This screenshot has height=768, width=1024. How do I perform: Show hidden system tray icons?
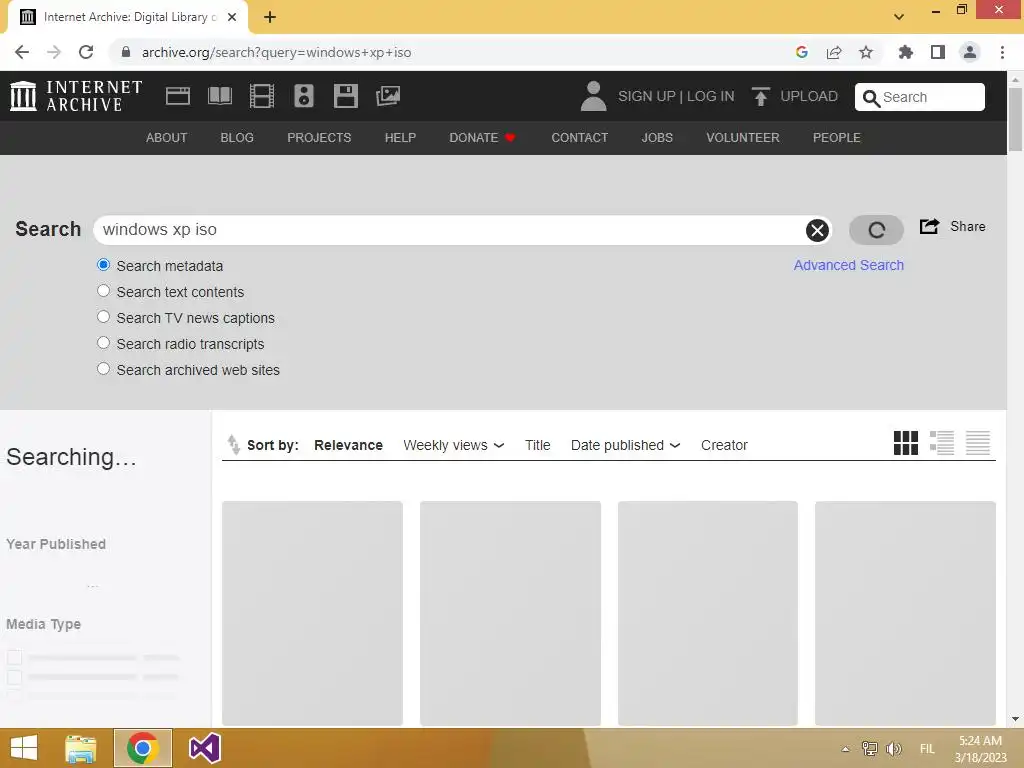pos(846,749)
